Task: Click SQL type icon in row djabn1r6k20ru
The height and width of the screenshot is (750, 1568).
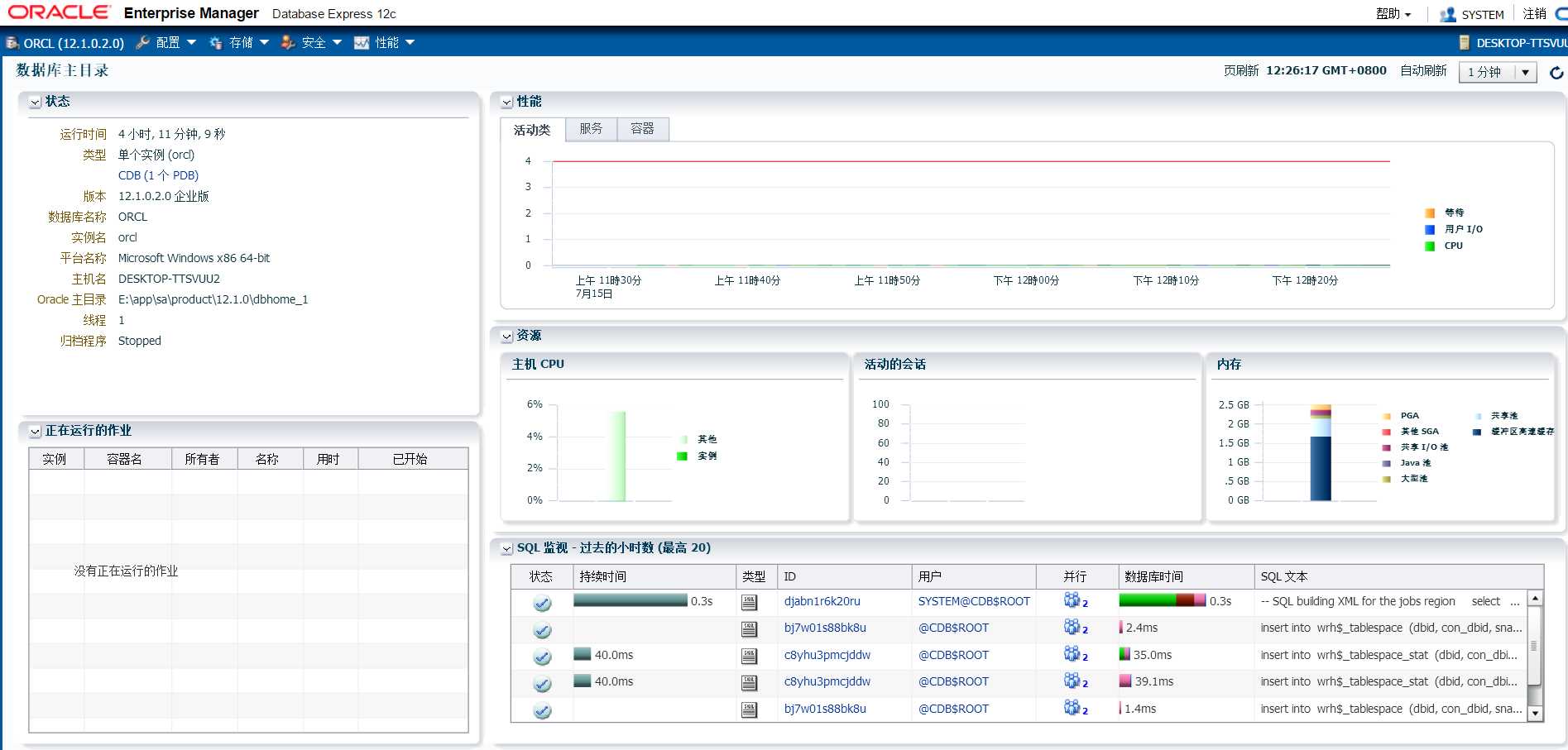Action: point(749,602)
